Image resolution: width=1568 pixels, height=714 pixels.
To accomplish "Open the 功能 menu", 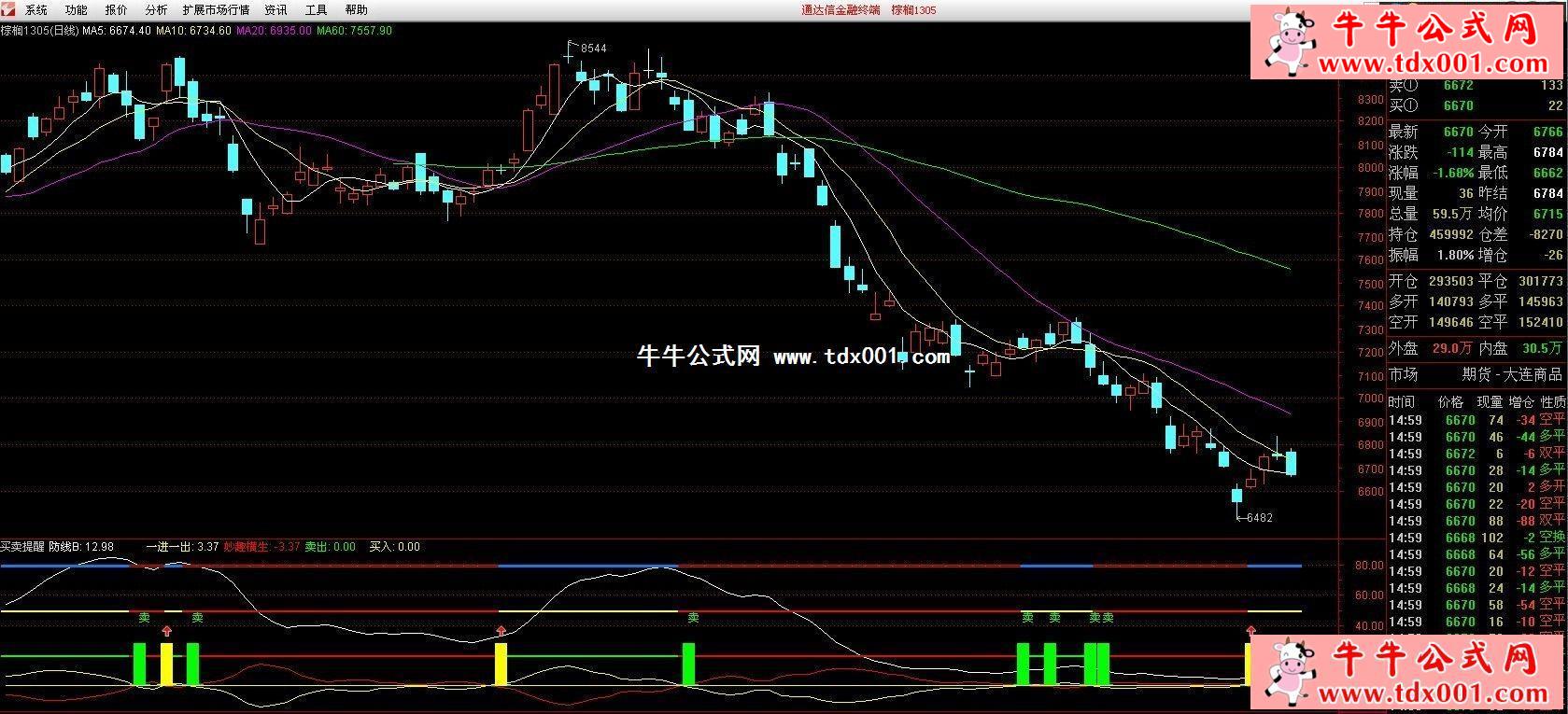I will 77,10.
